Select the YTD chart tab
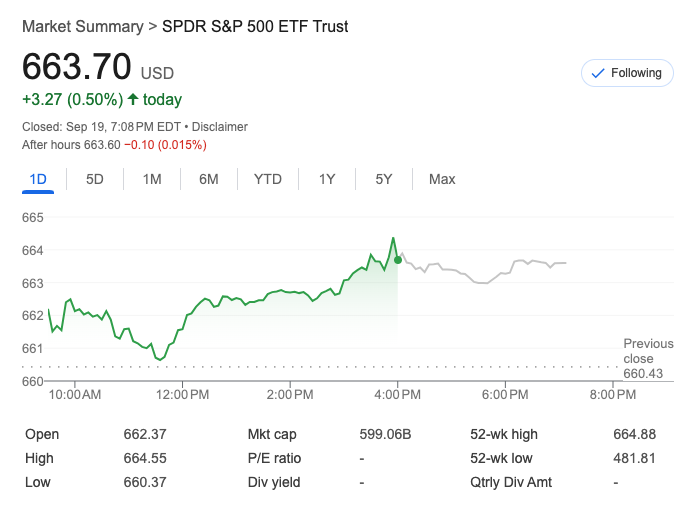This screenshot has width=689, height=505. [268, 180]
